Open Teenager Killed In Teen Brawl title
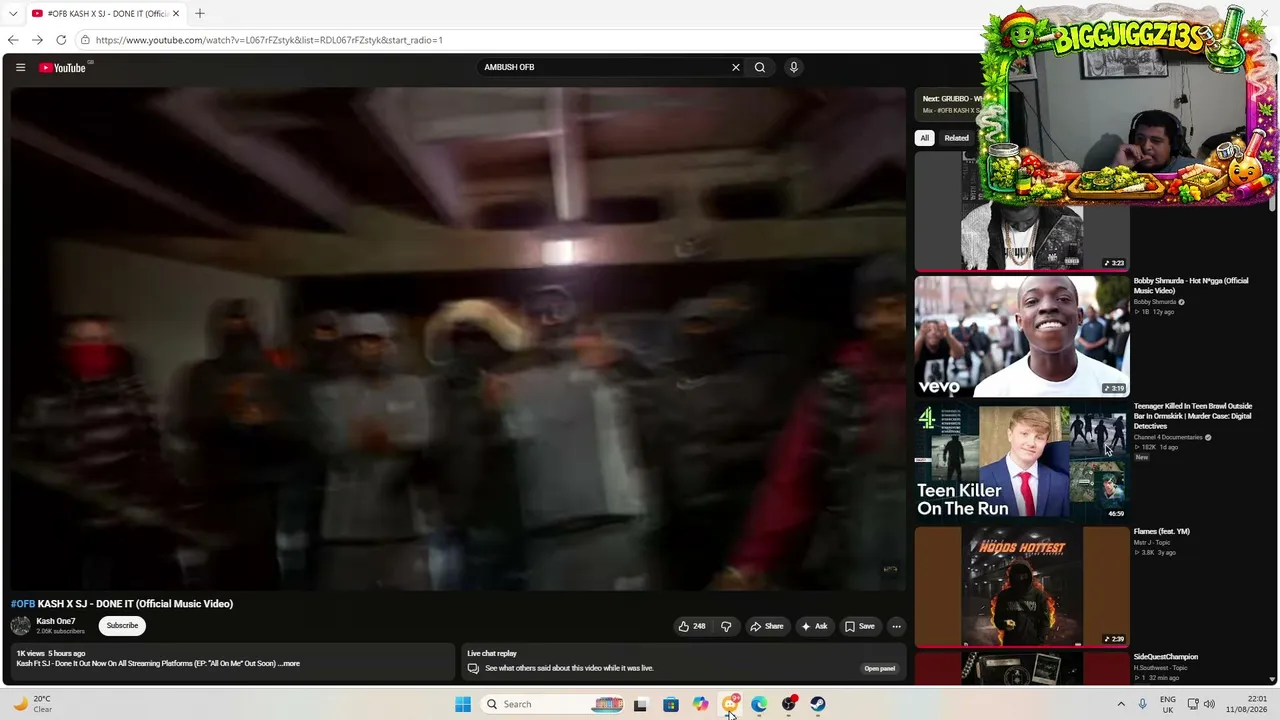The image size is (1280, 720). tap(1193, 416)
